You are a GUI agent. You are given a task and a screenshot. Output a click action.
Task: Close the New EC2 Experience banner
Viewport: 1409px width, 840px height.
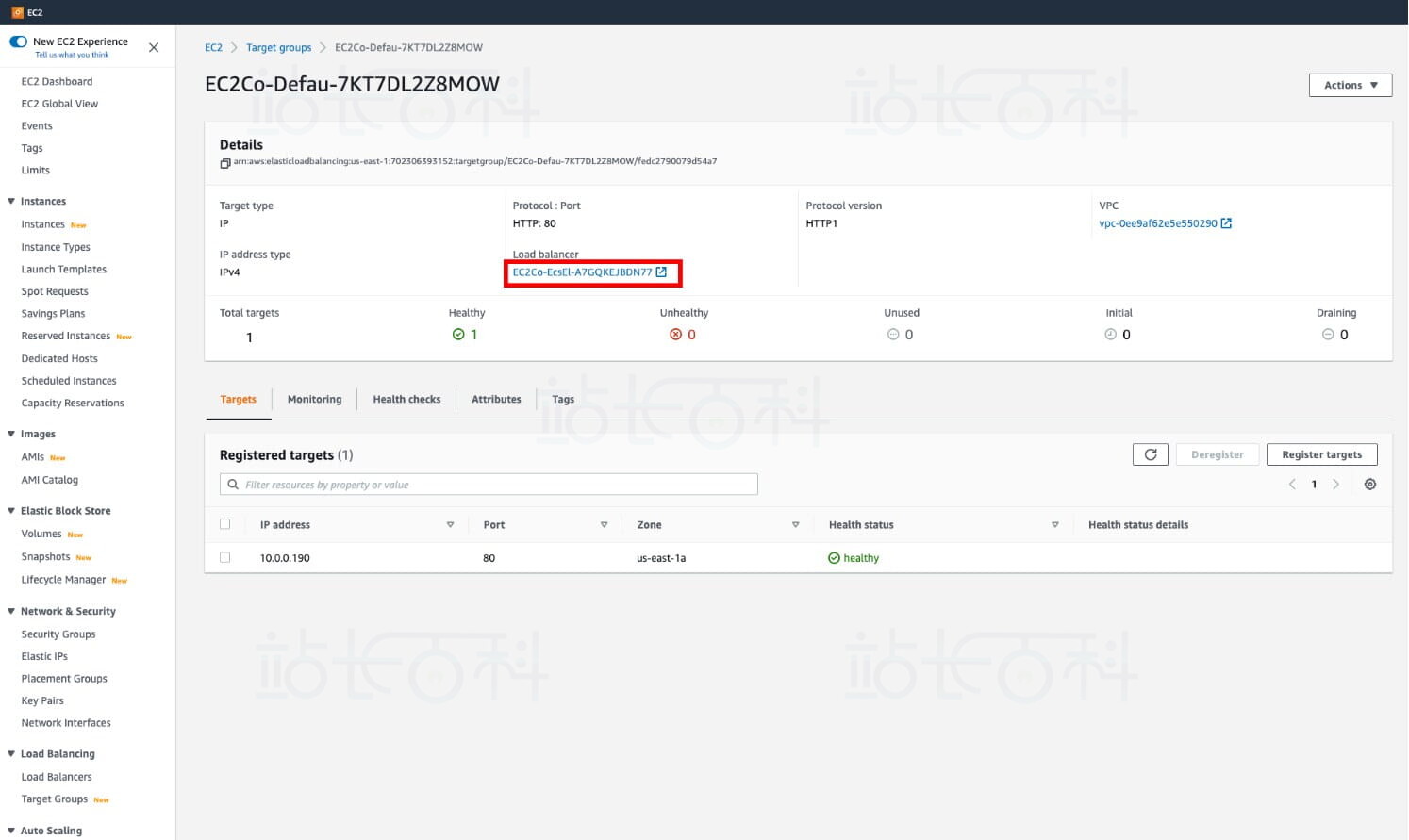pyautogui.click(x=154, y=47)
